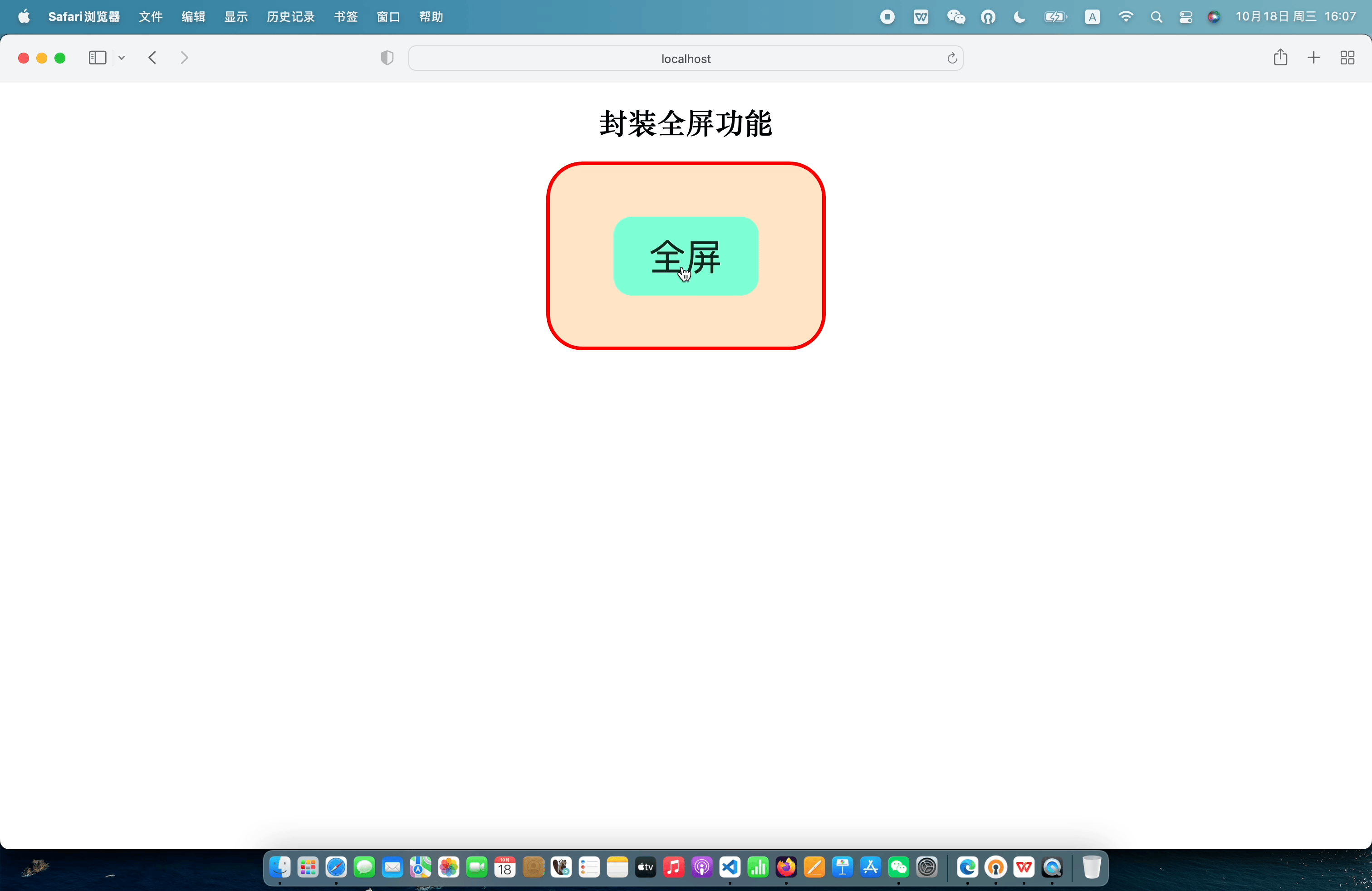This screenshot has width=1372, height=891.
Task: Open Spotlight search magnifier
Action: click(x=1156, y=17)
